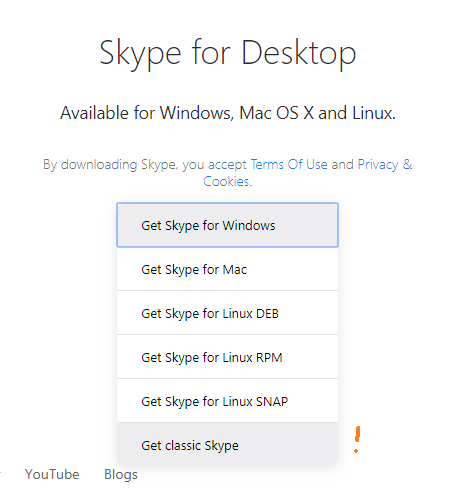
Task: Select Get Skype for Mac
Action: coord(227,269)
